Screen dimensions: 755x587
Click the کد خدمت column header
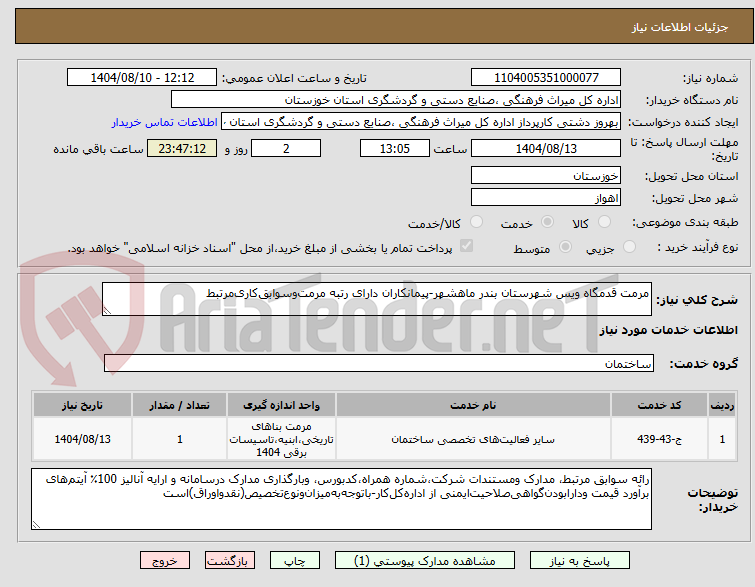(659, 405)
